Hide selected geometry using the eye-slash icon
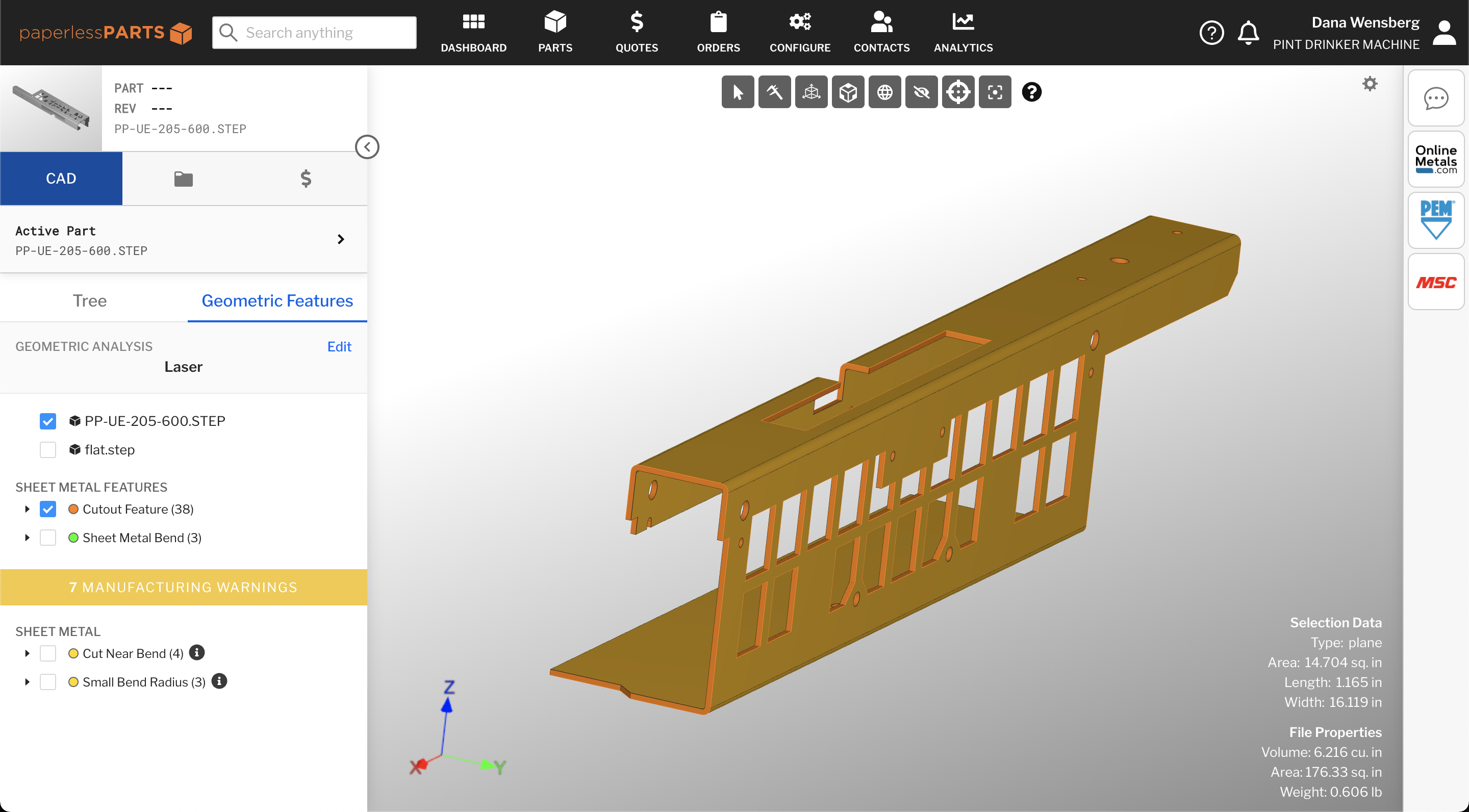The height and width of the screenshot is (812, 1469). (922, 91)
